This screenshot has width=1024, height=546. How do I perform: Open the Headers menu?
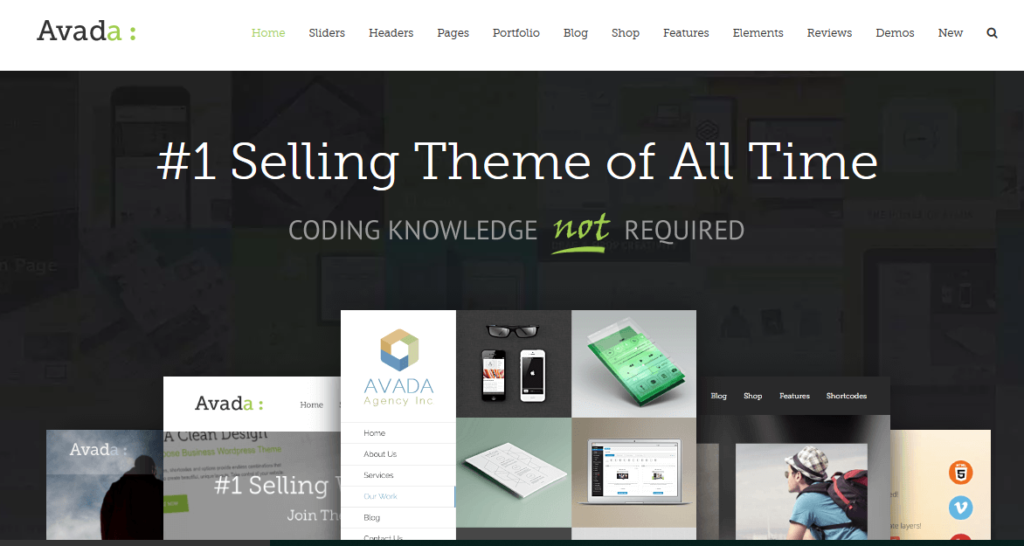391,33
